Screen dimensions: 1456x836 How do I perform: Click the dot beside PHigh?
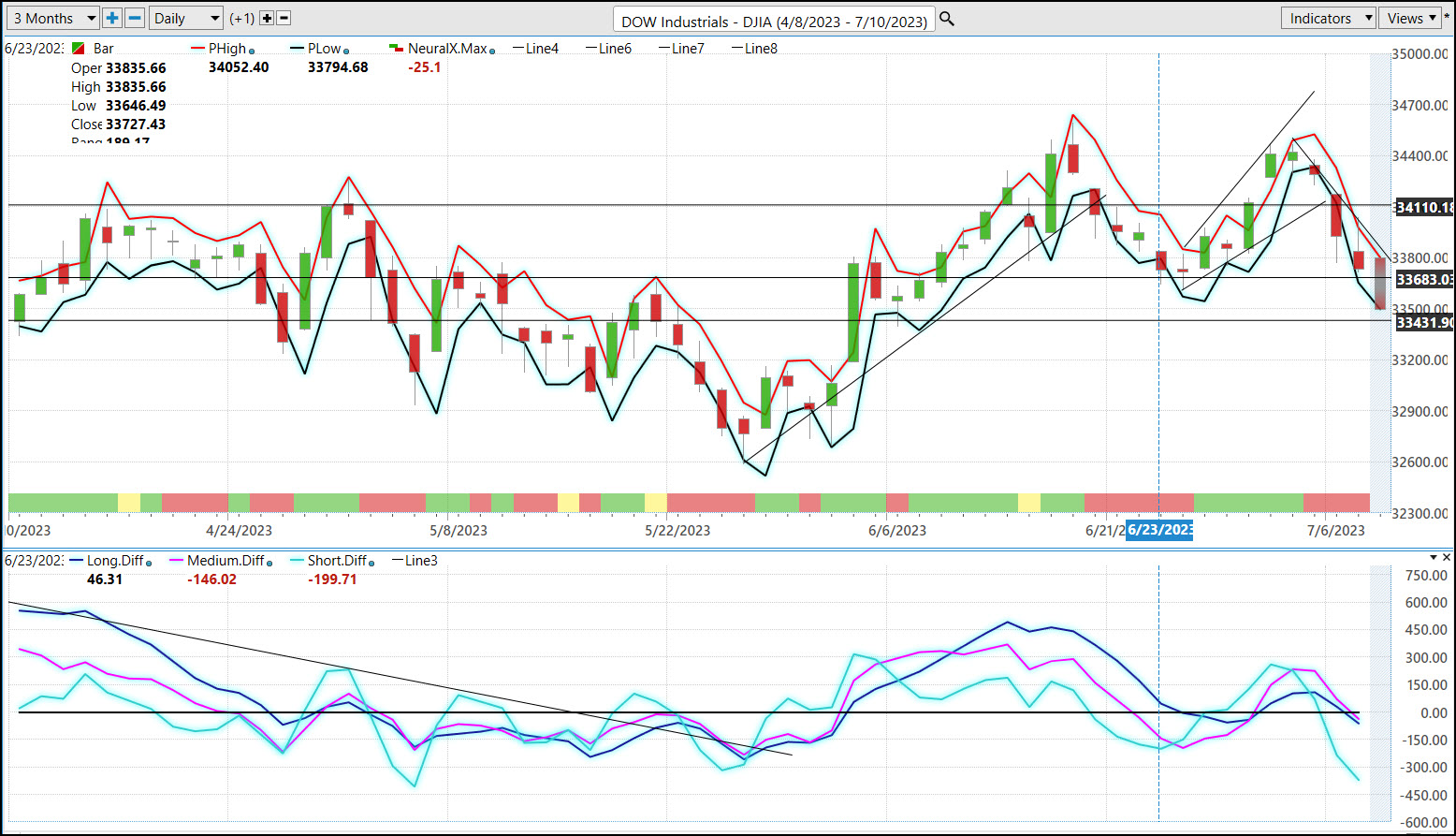tap(252, 51)
